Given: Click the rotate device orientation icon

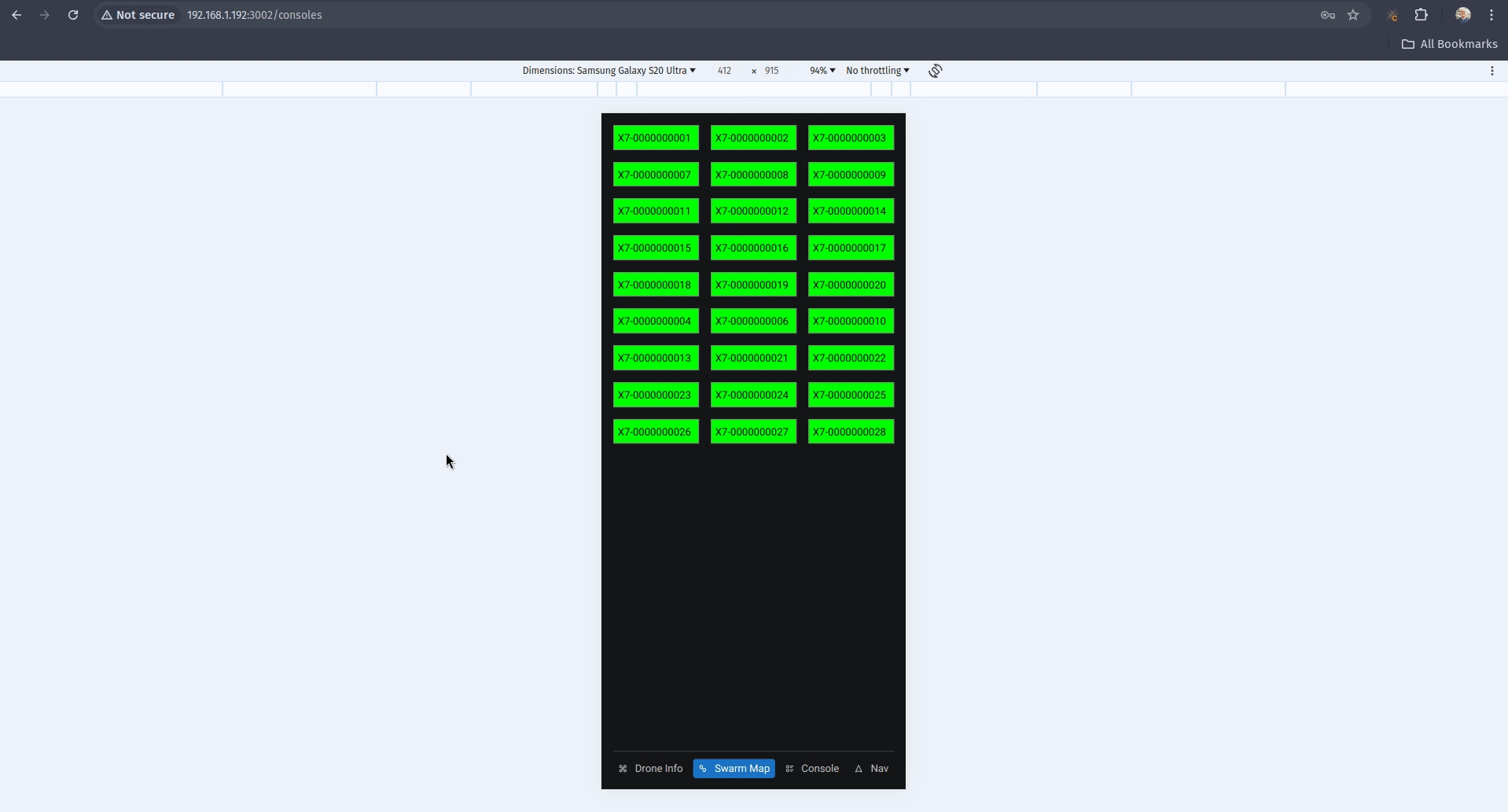Looking at the screenshot, I should pyautogui.click(x=935, y=71).
